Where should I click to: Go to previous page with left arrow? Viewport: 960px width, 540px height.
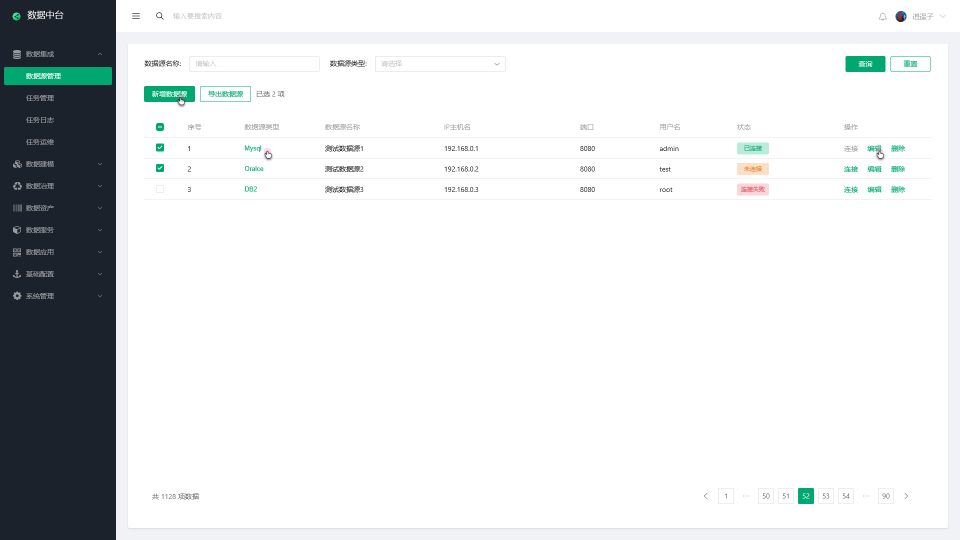[705, 496]
